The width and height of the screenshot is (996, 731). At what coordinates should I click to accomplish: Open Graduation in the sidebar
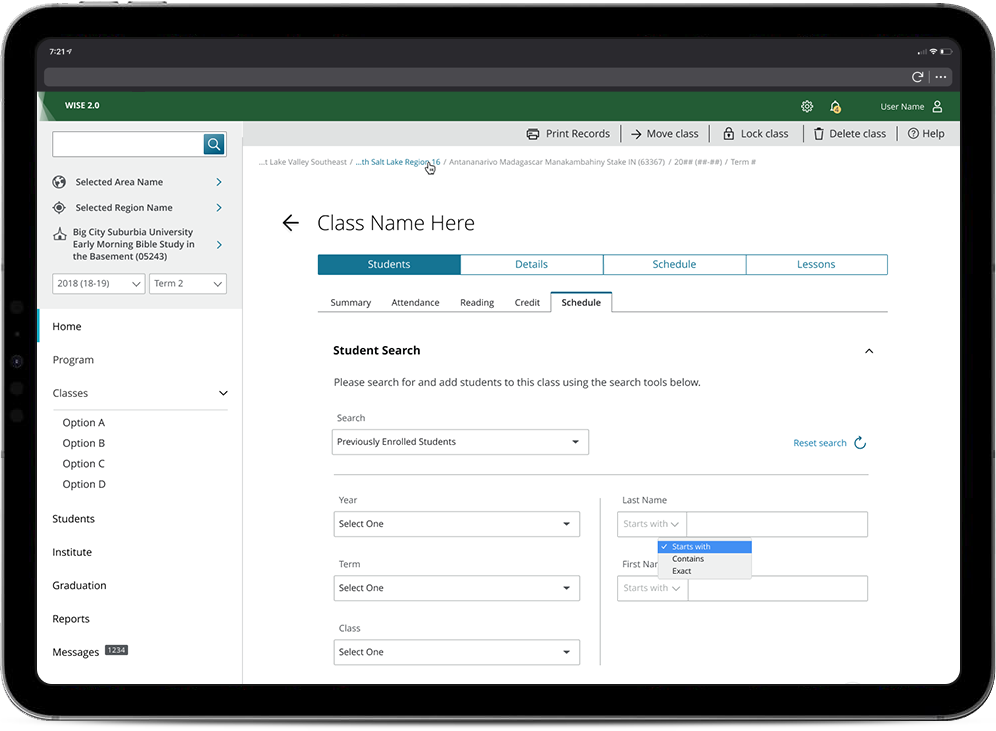point(79,586)
